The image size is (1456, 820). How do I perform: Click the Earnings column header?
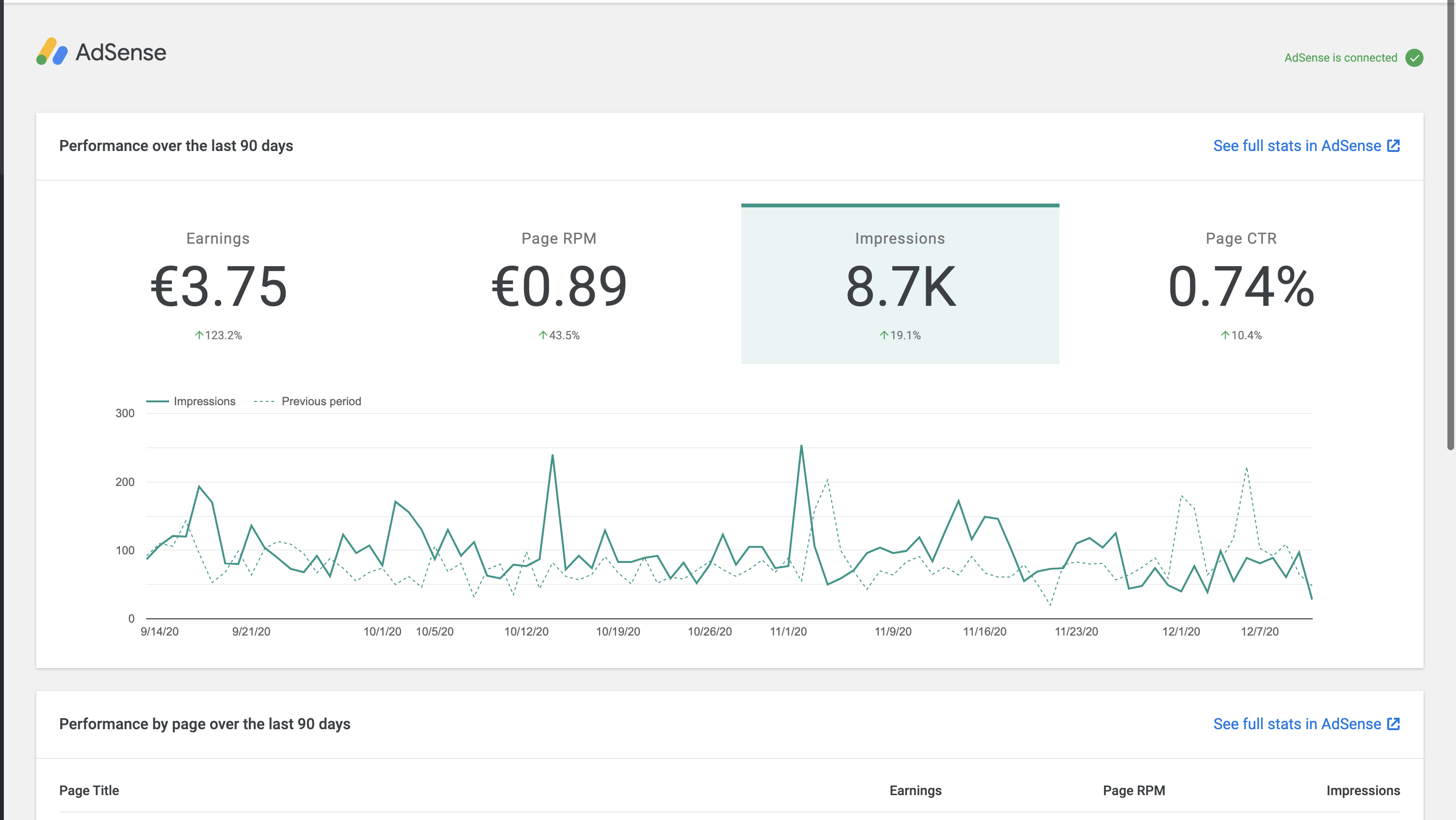[915, 790]
